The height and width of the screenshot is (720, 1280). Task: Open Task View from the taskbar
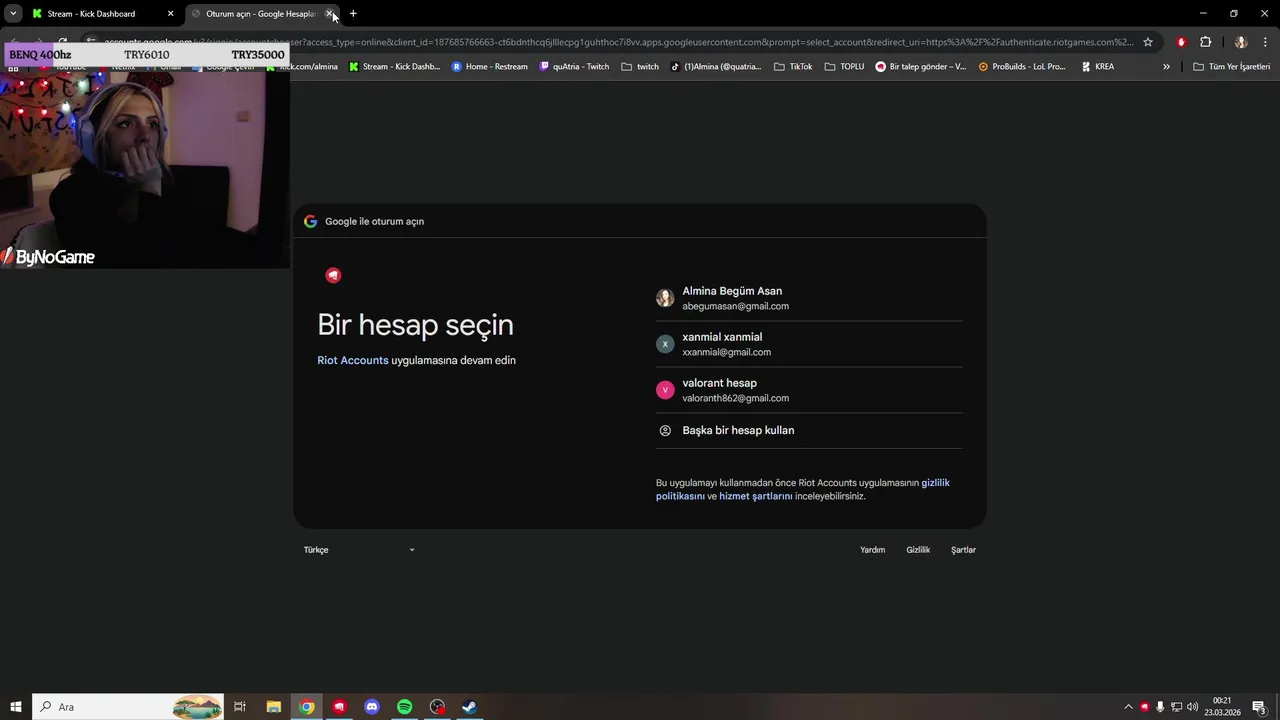[240, 707]
